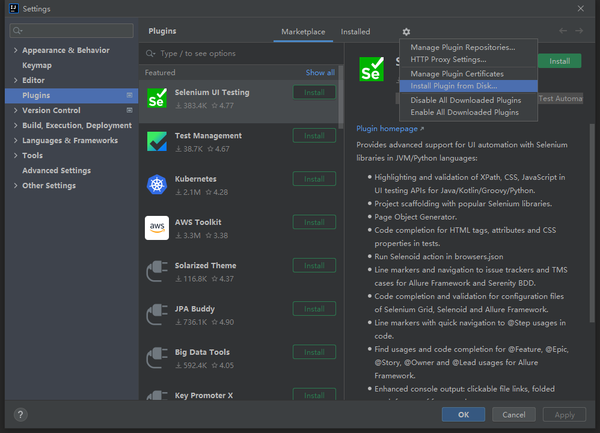Select Manage Plugin Repositories menu entry
The height and width of the screenshot is (433, 600).
tap(463, 47)
